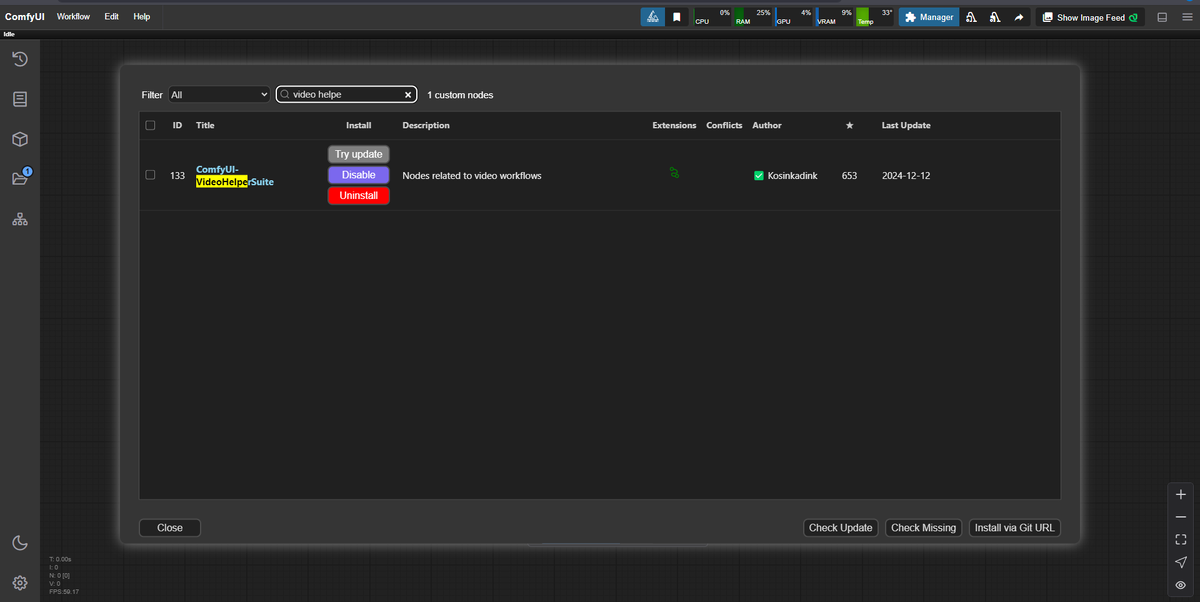The width and height of the screenshot is (1200, 602).
Task: Open the node tree hierarchy sidebar icon
Action: point(19,219)
